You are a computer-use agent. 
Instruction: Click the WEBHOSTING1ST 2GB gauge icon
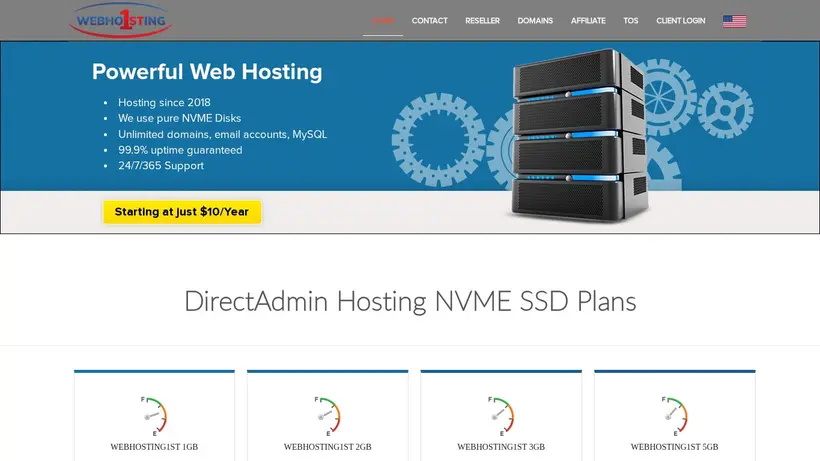pyautogui.click(x=327, y=416)
